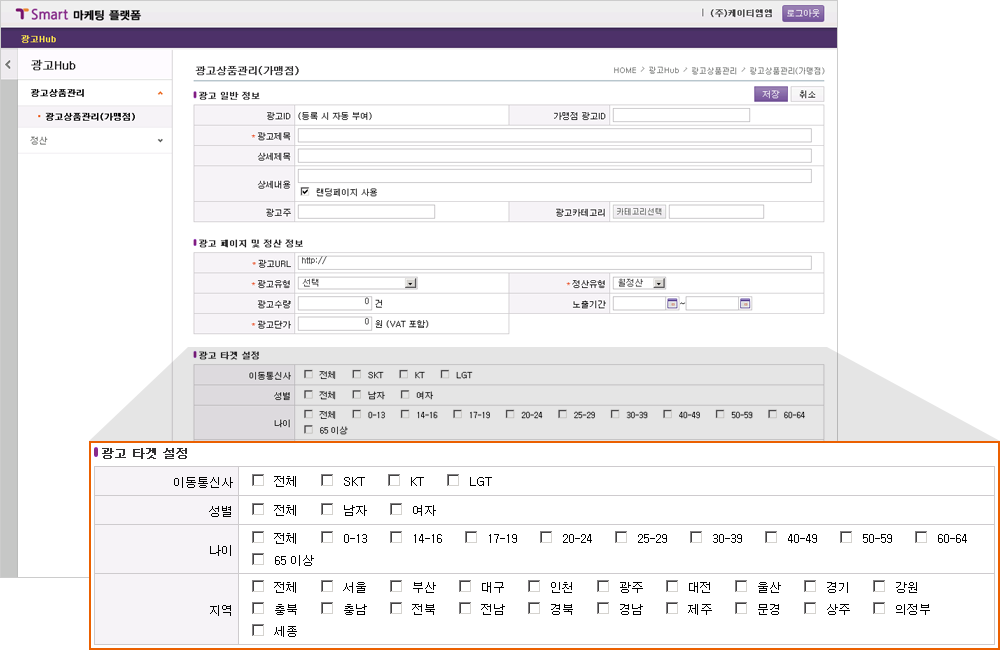1000x650 pixels.
Task: Focus the 상세내용 input field
Action: point(555,176)
